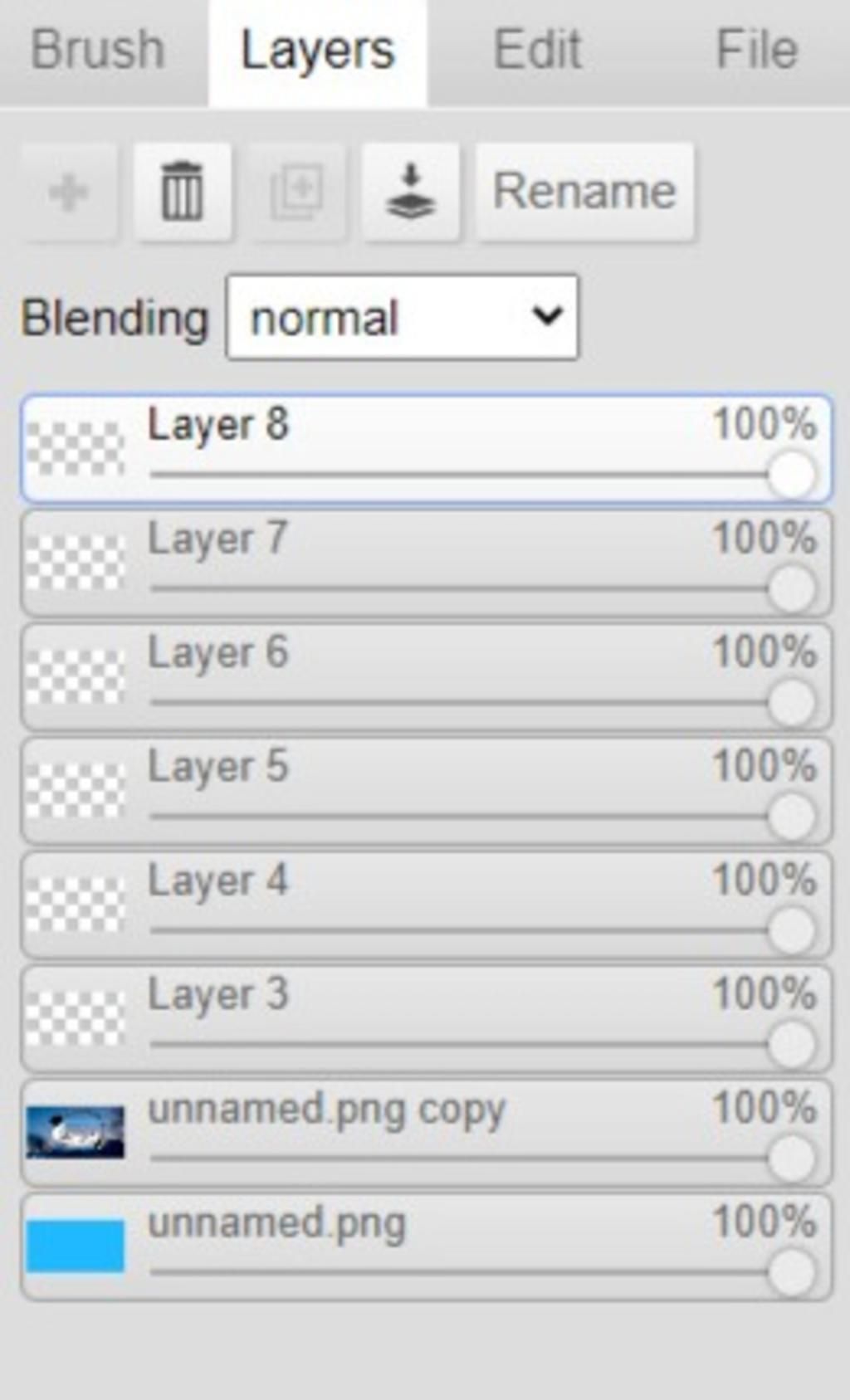
Task: Click the merge layer down icon
Action: pos(411,193)
